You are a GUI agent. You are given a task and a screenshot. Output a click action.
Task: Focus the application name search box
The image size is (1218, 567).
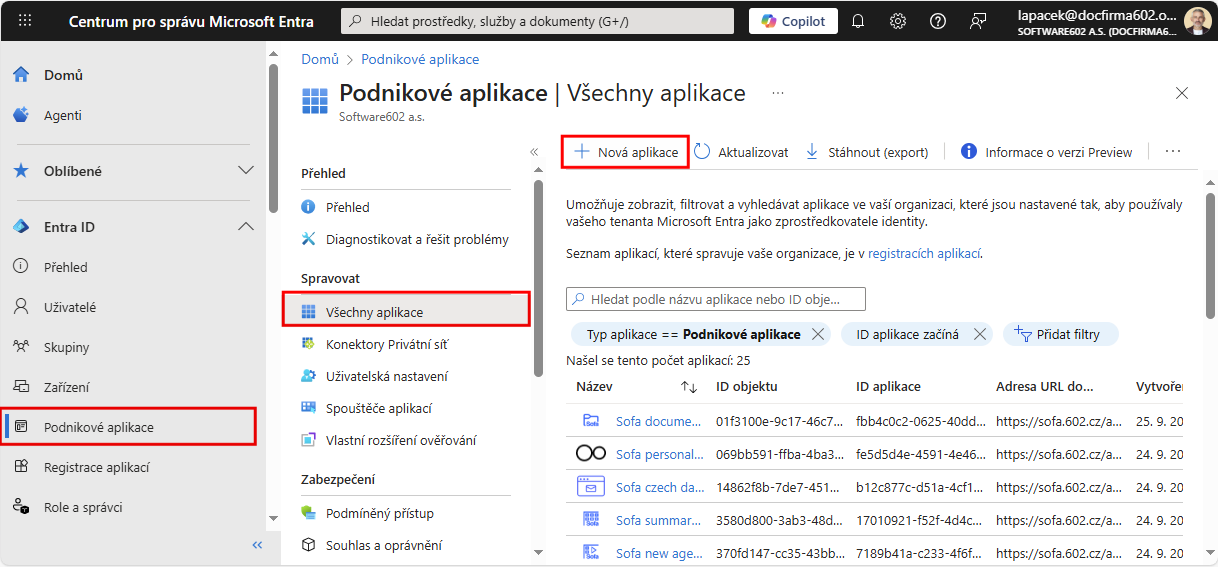click(x=716, y=298)
